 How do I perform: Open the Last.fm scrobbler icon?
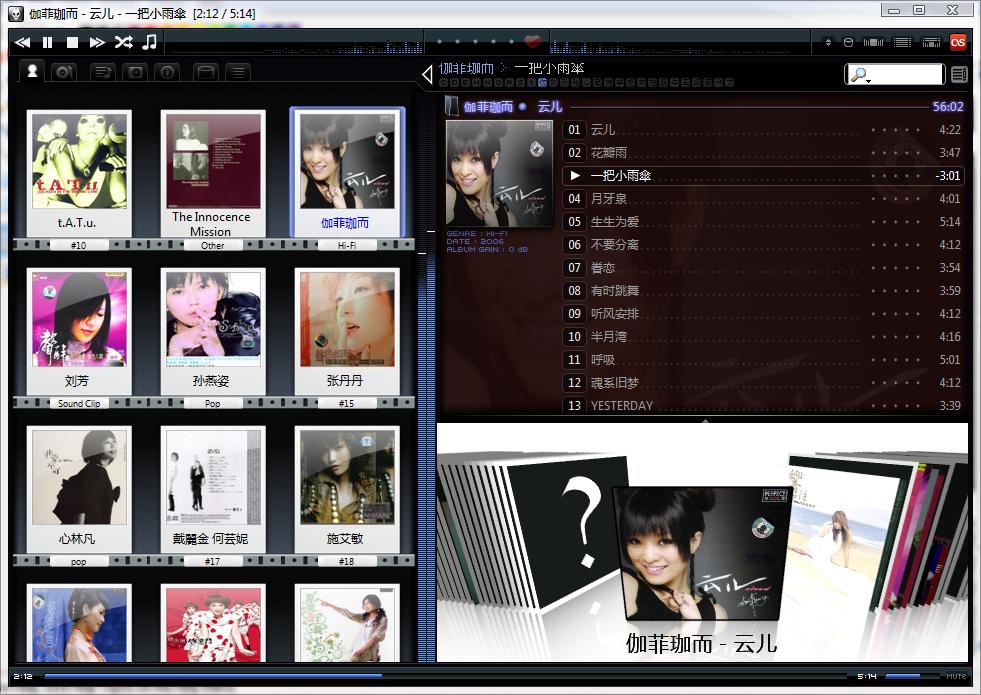pos(958,42)
